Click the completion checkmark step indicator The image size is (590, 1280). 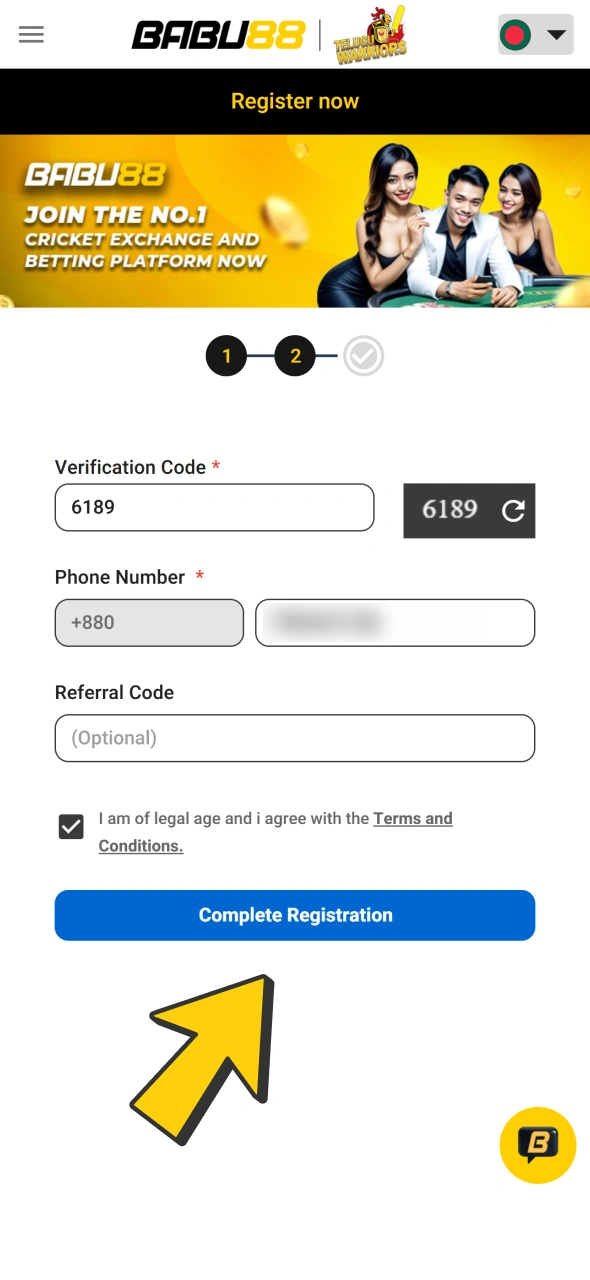point(363,356)
